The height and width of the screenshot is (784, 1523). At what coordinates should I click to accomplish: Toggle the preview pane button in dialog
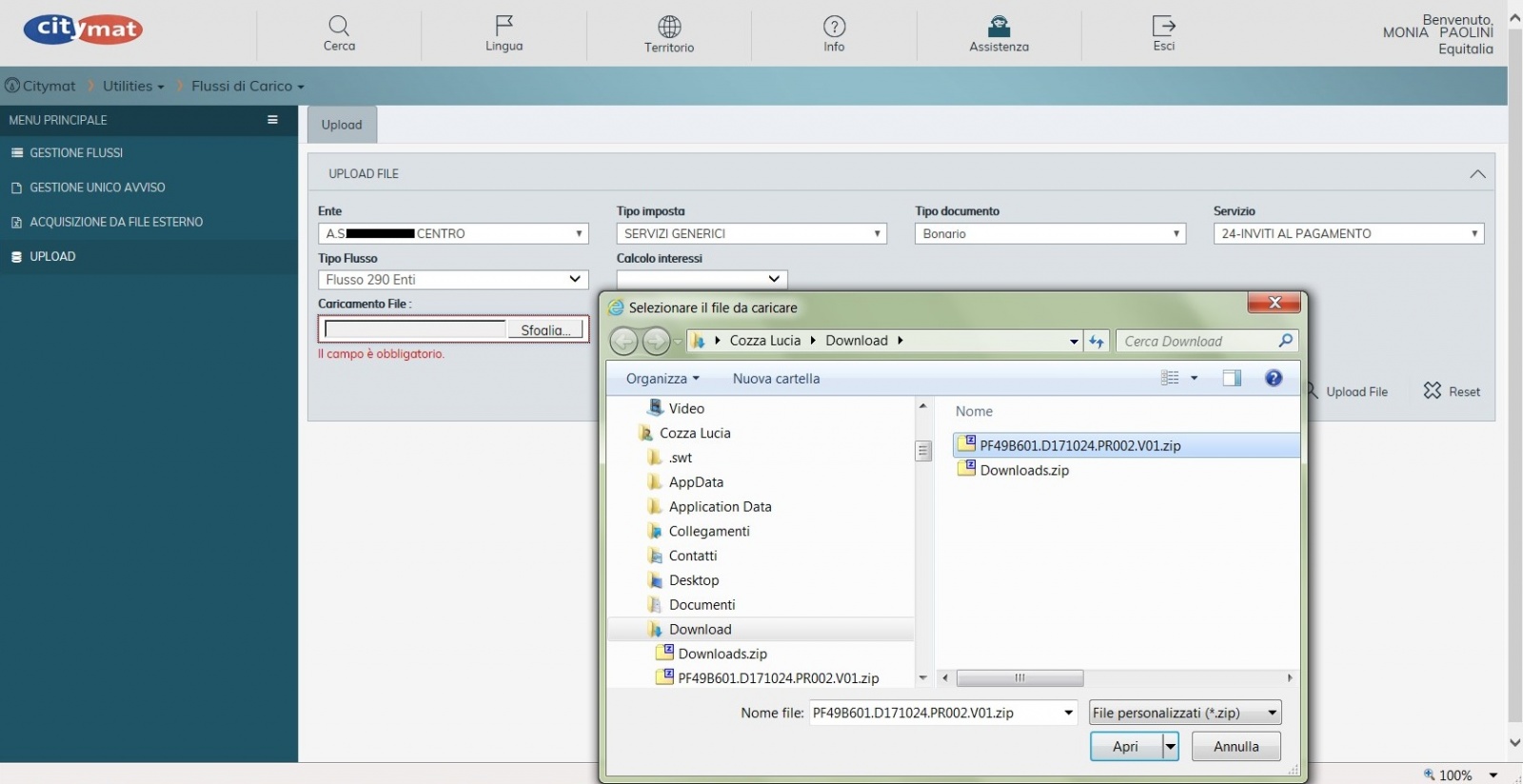pyautogui.click(x=1232, y=379)
